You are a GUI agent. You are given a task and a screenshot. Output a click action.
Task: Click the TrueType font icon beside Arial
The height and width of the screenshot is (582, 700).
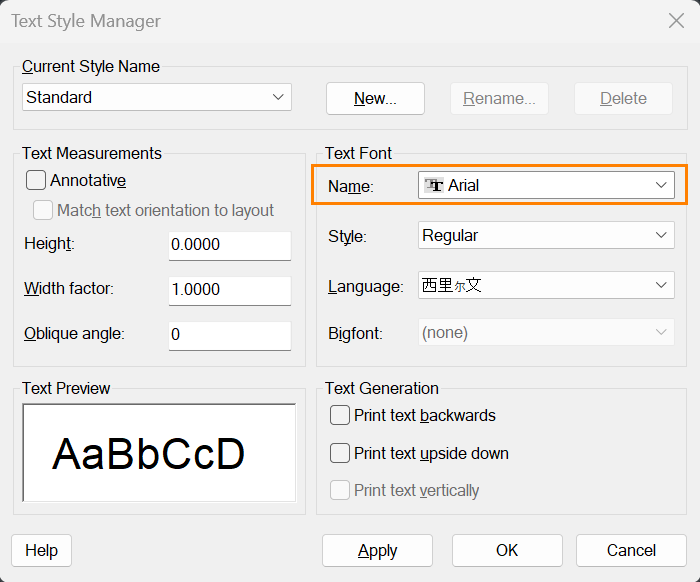(434, 185)
